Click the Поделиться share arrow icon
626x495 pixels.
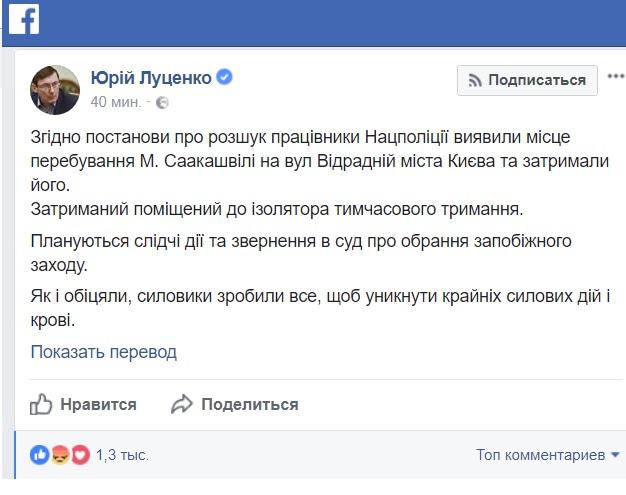tap(181, 404)
